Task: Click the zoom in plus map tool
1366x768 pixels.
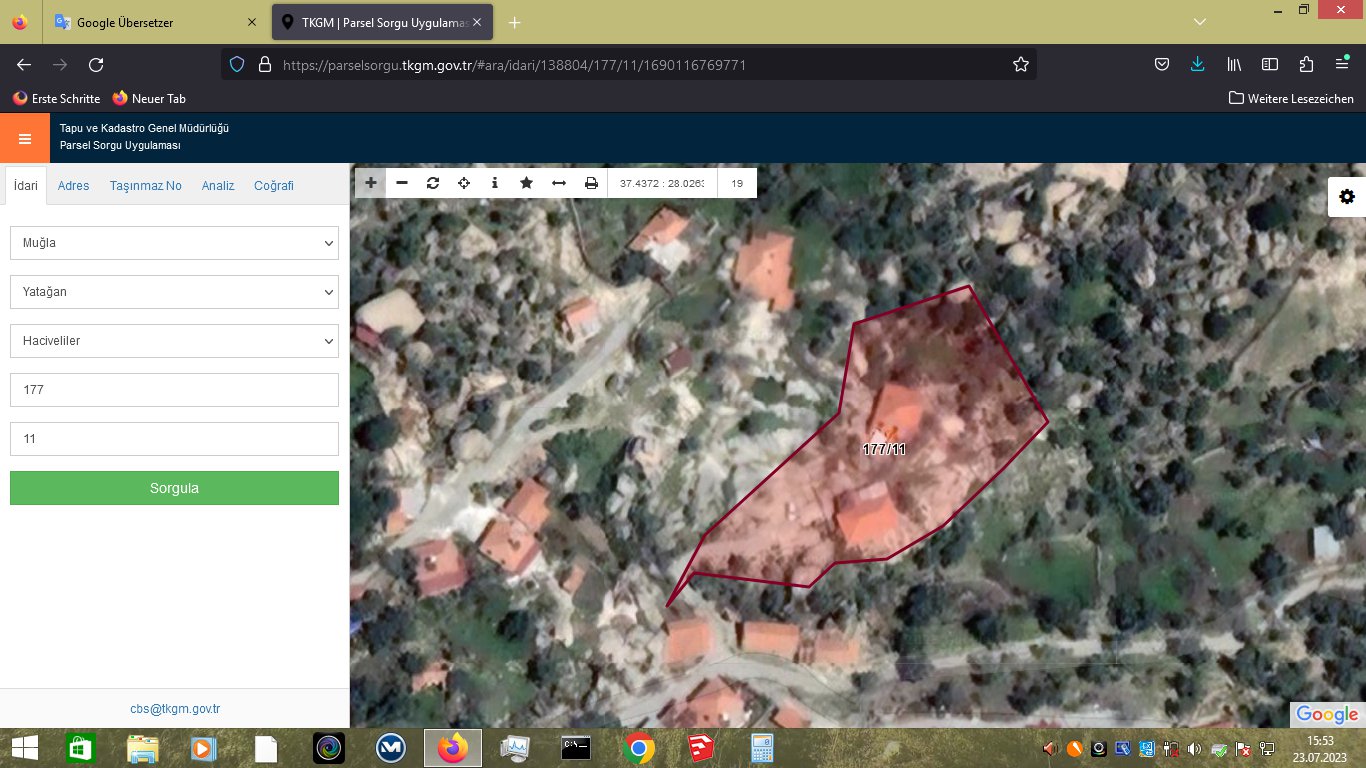Action: [x=371, y=183]
